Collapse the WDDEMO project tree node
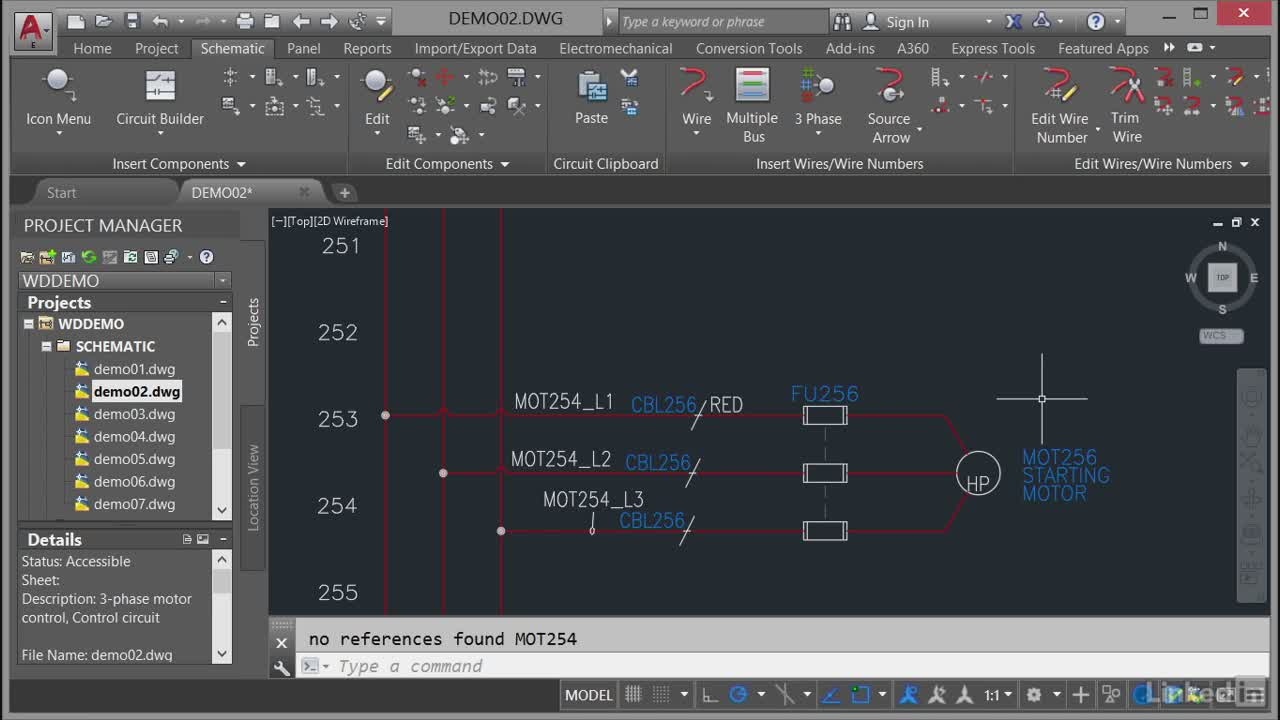 (x=29, y=324)
